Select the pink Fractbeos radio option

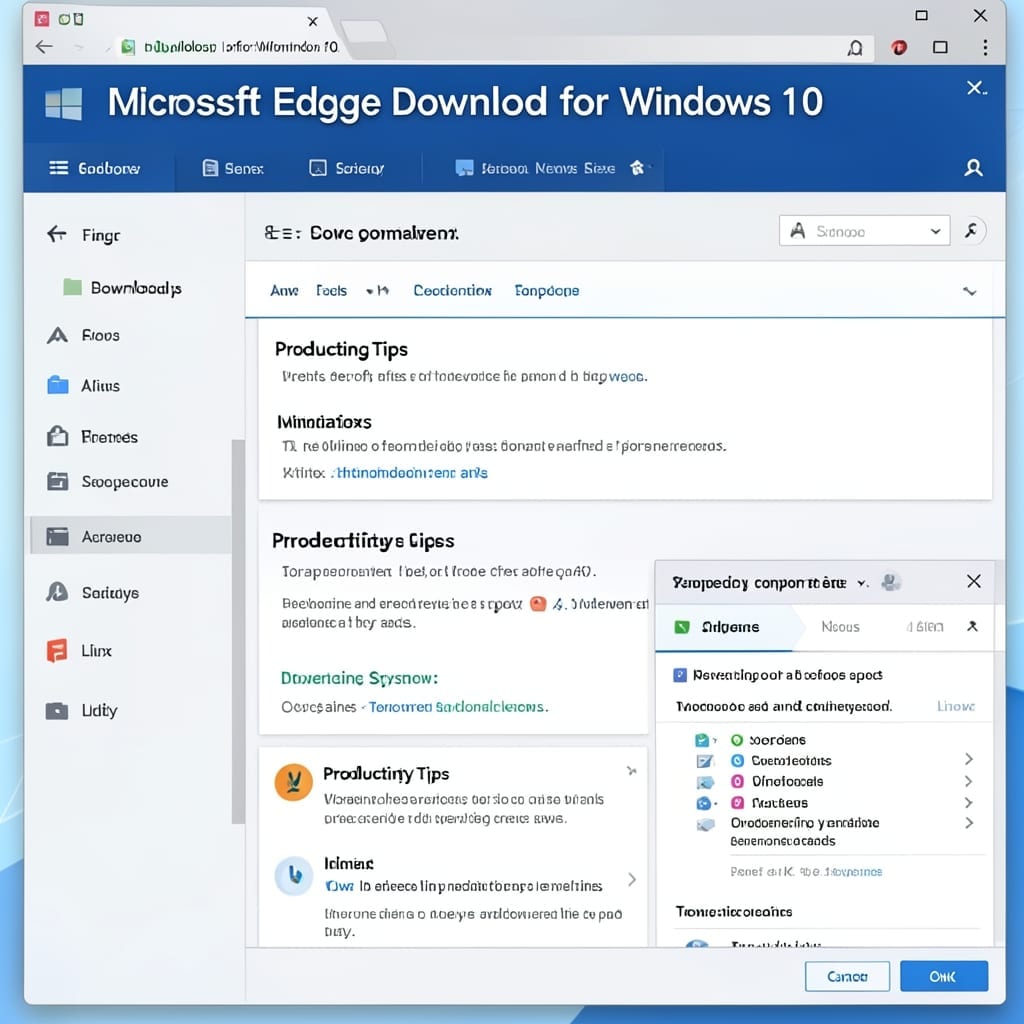[x=737, y=803]
